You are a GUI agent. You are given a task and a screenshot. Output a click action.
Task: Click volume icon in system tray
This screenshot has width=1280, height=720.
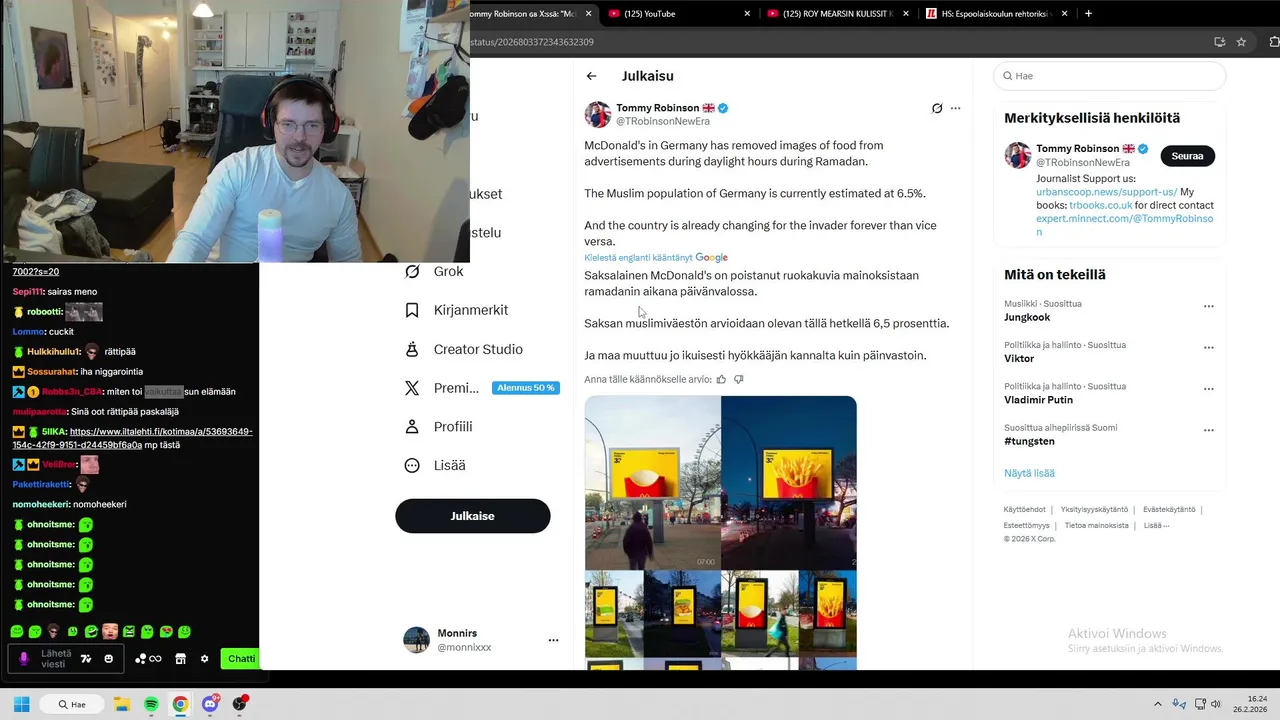pyautogui.click(x=1216, y=704)
